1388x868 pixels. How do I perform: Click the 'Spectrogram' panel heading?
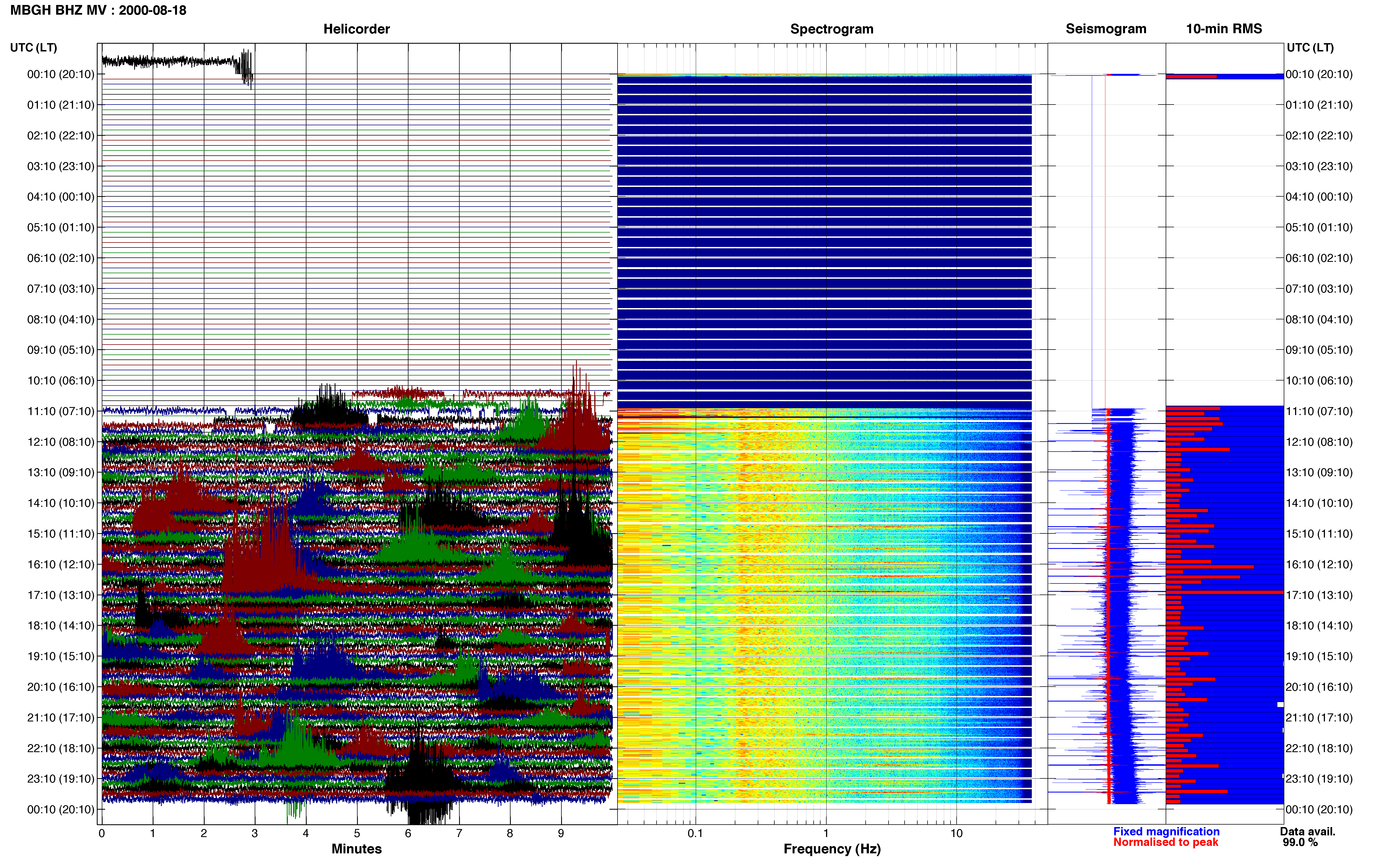[x=832, y=29]
